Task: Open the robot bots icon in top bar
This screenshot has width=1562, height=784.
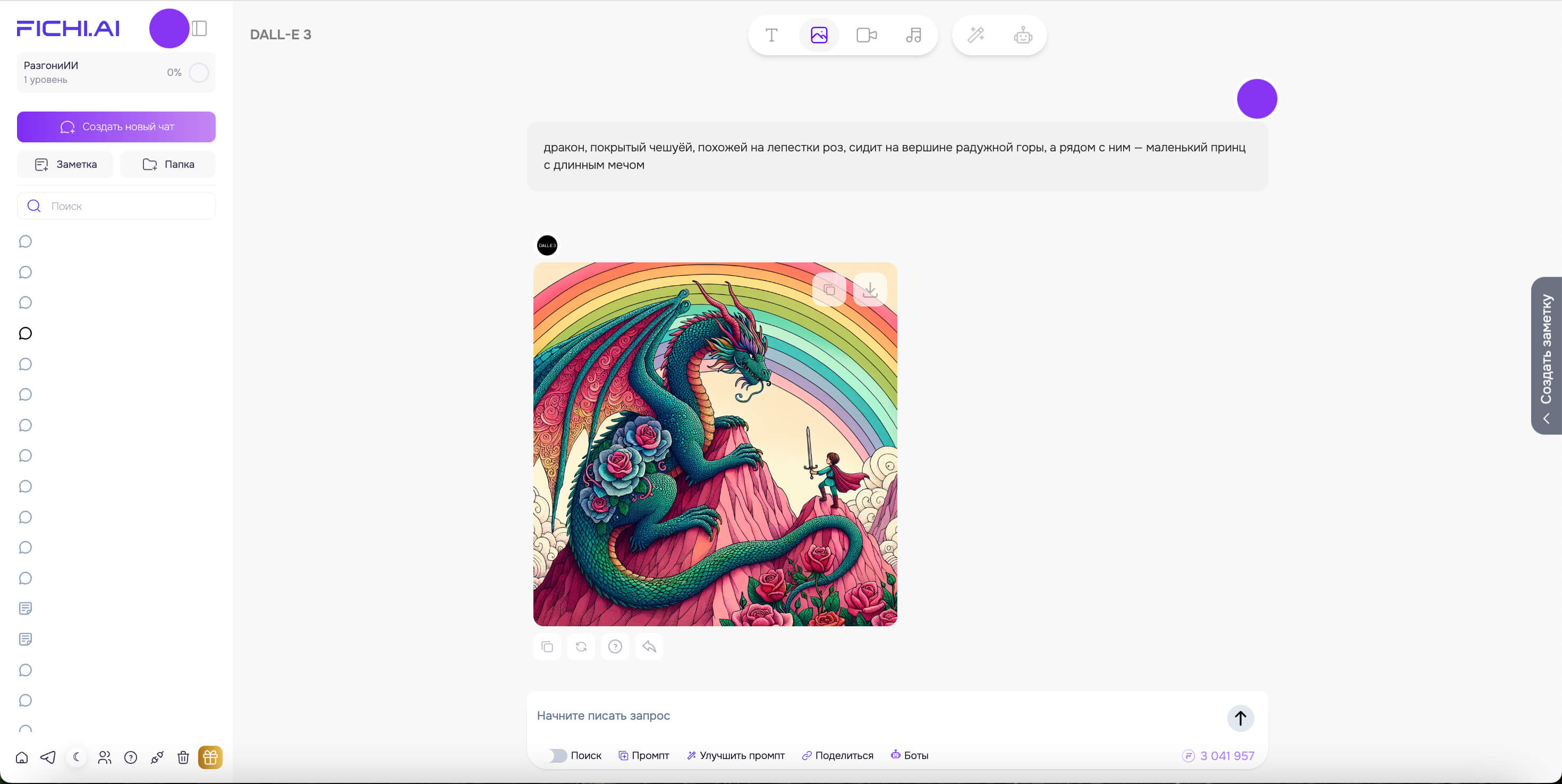Action: click(x=1023, y=35)
